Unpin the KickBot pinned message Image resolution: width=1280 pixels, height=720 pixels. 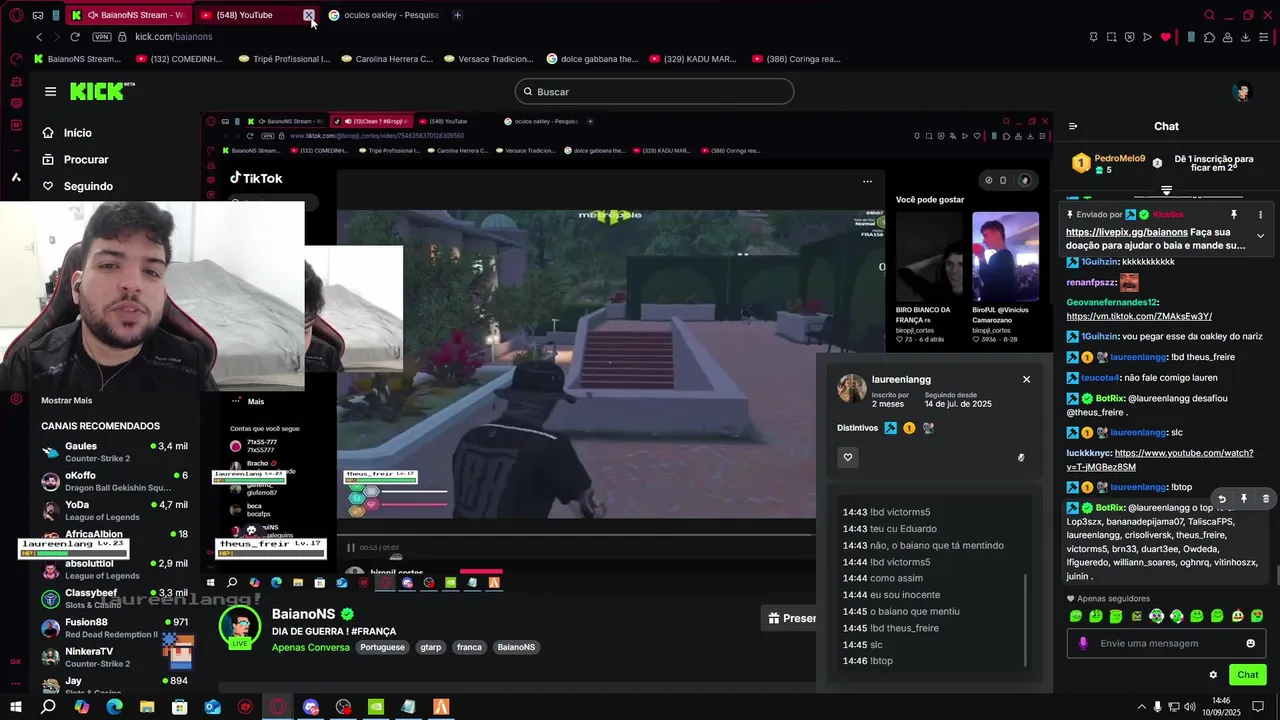(x=1233, y=215)
